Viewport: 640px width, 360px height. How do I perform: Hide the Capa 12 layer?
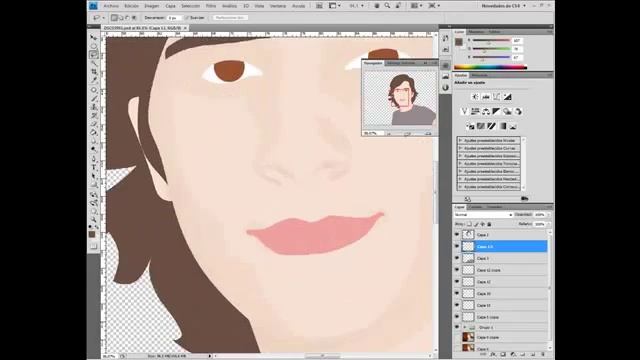(457, 282)
